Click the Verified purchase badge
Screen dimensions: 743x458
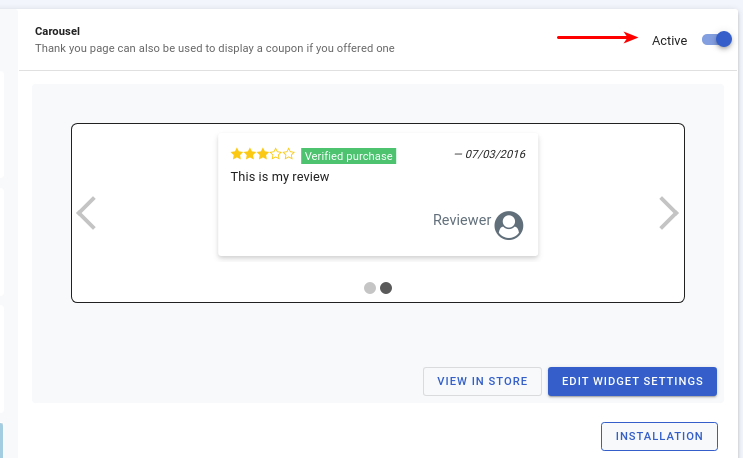[349, 156]
